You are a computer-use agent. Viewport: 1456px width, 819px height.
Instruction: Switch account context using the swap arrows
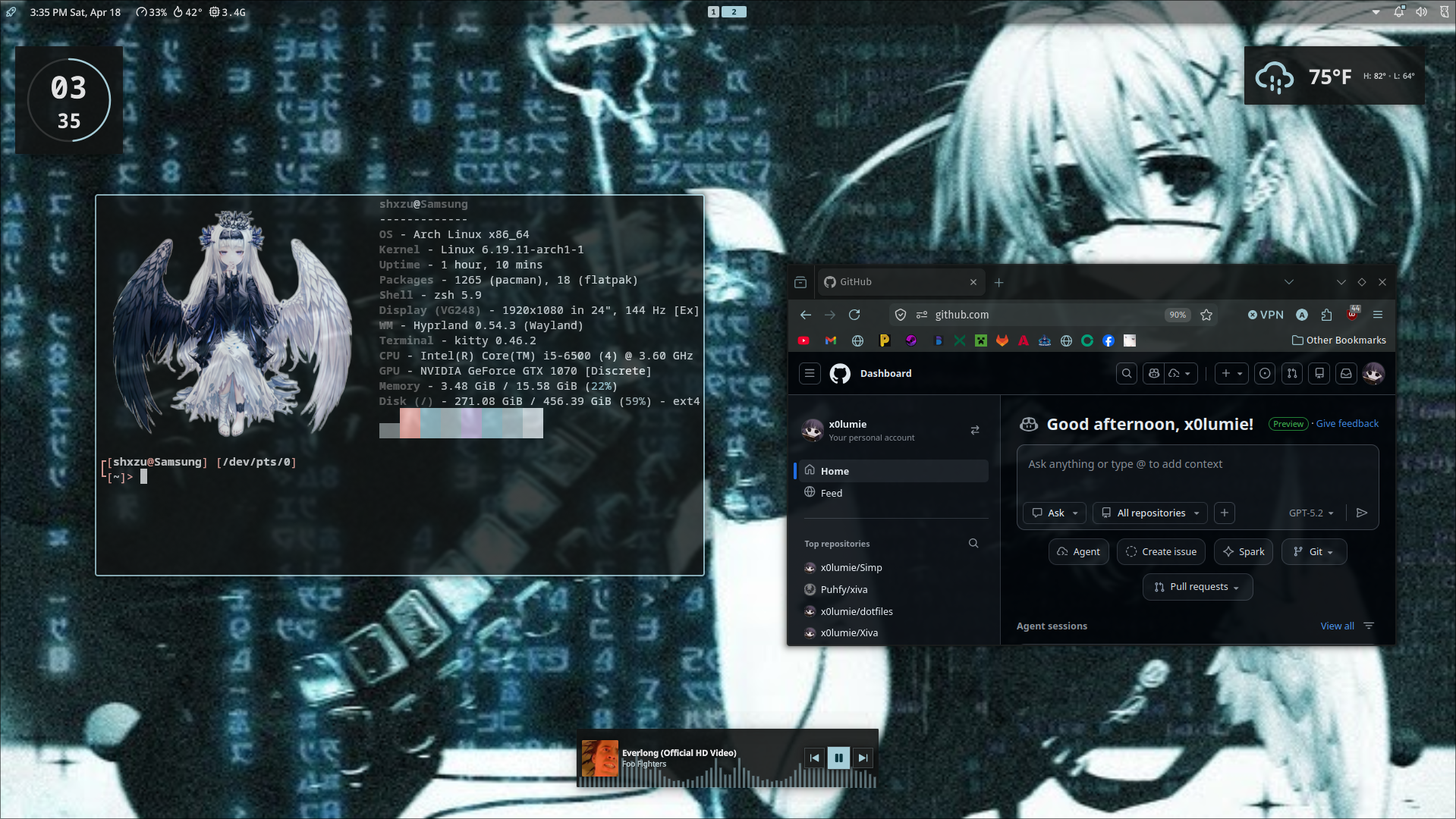pos(975,430)
